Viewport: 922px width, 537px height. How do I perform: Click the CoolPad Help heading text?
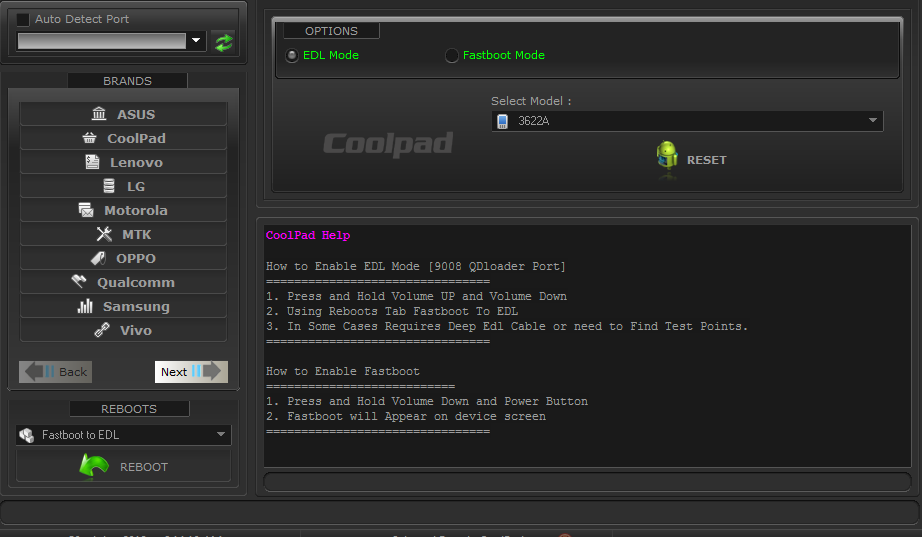point(308,235)
